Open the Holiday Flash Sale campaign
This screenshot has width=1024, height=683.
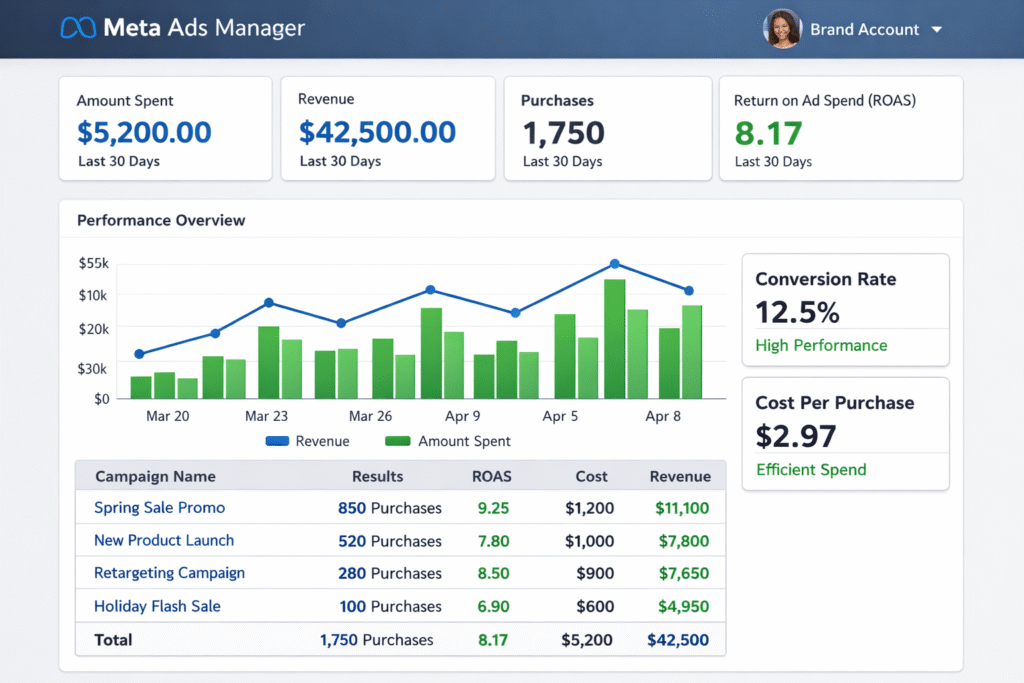click(x=157, y=606)
